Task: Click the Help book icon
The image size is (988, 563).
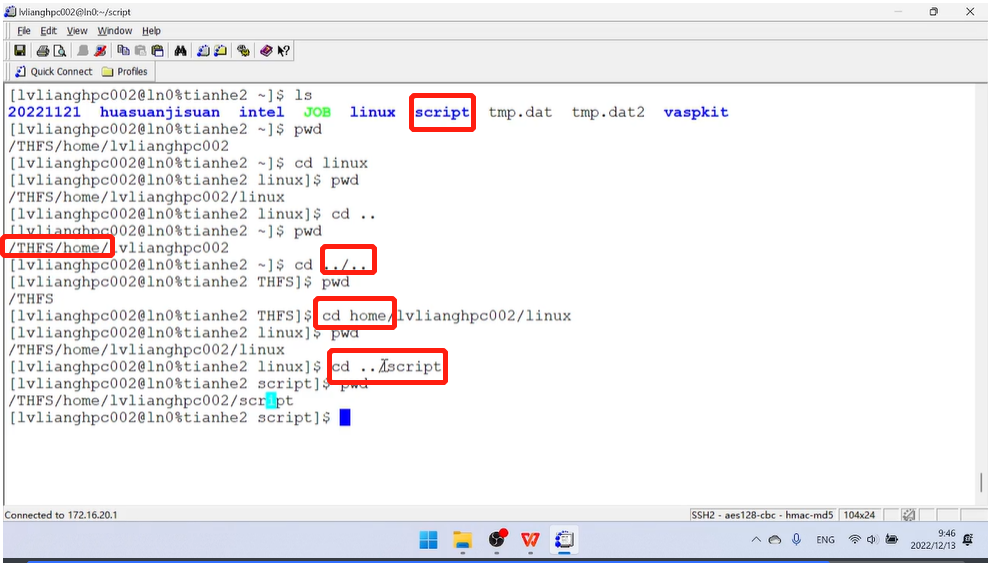Action: click(x=266, y=50)
